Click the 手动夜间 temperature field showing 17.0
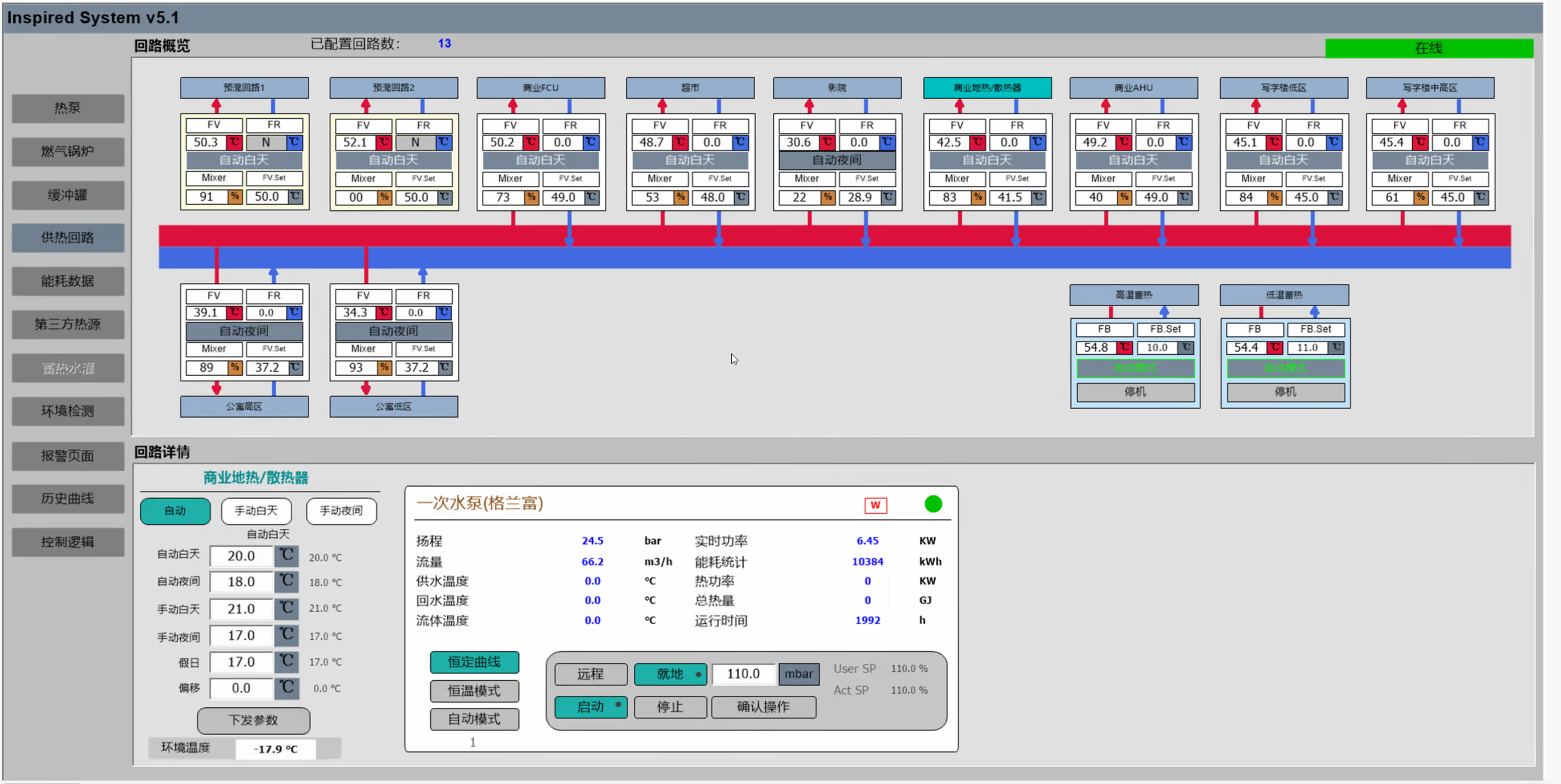 point(240,635)
